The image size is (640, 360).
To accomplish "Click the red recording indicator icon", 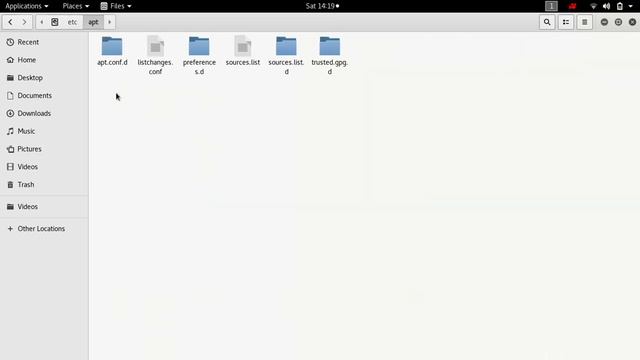I will coord(572,6).
